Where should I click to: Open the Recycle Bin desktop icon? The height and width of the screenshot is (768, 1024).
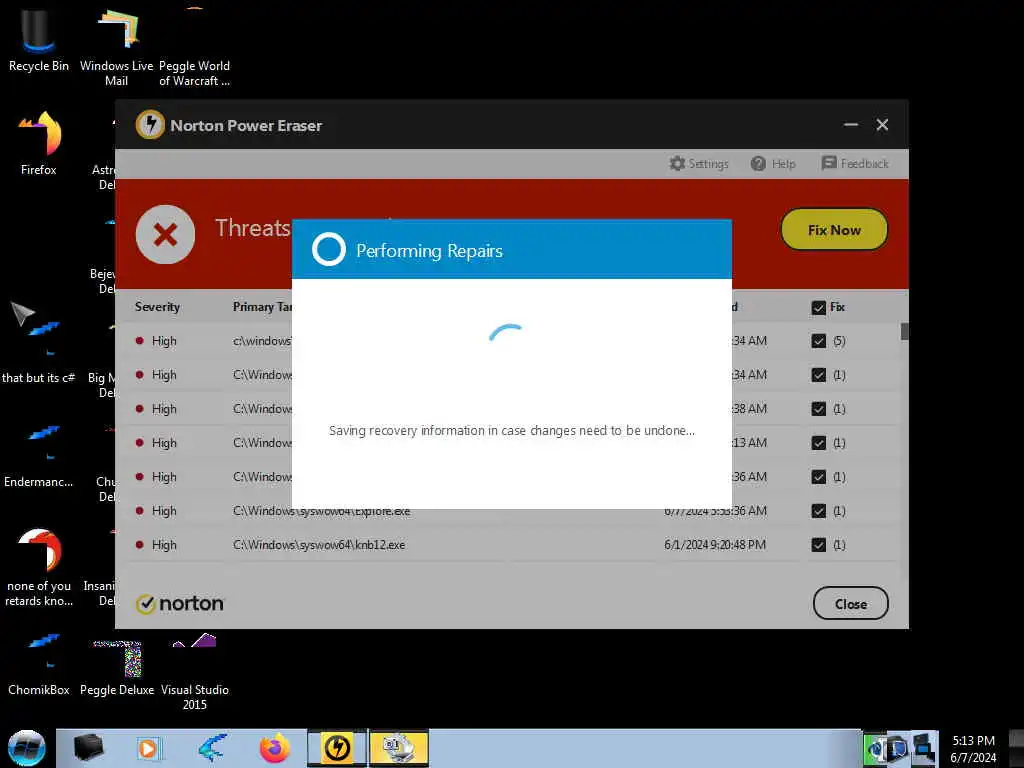39,39
